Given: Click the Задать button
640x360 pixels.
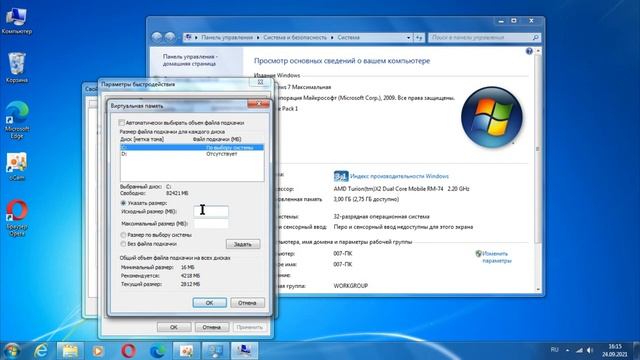Looking at the screenshot, I should [x=243, y=244].
